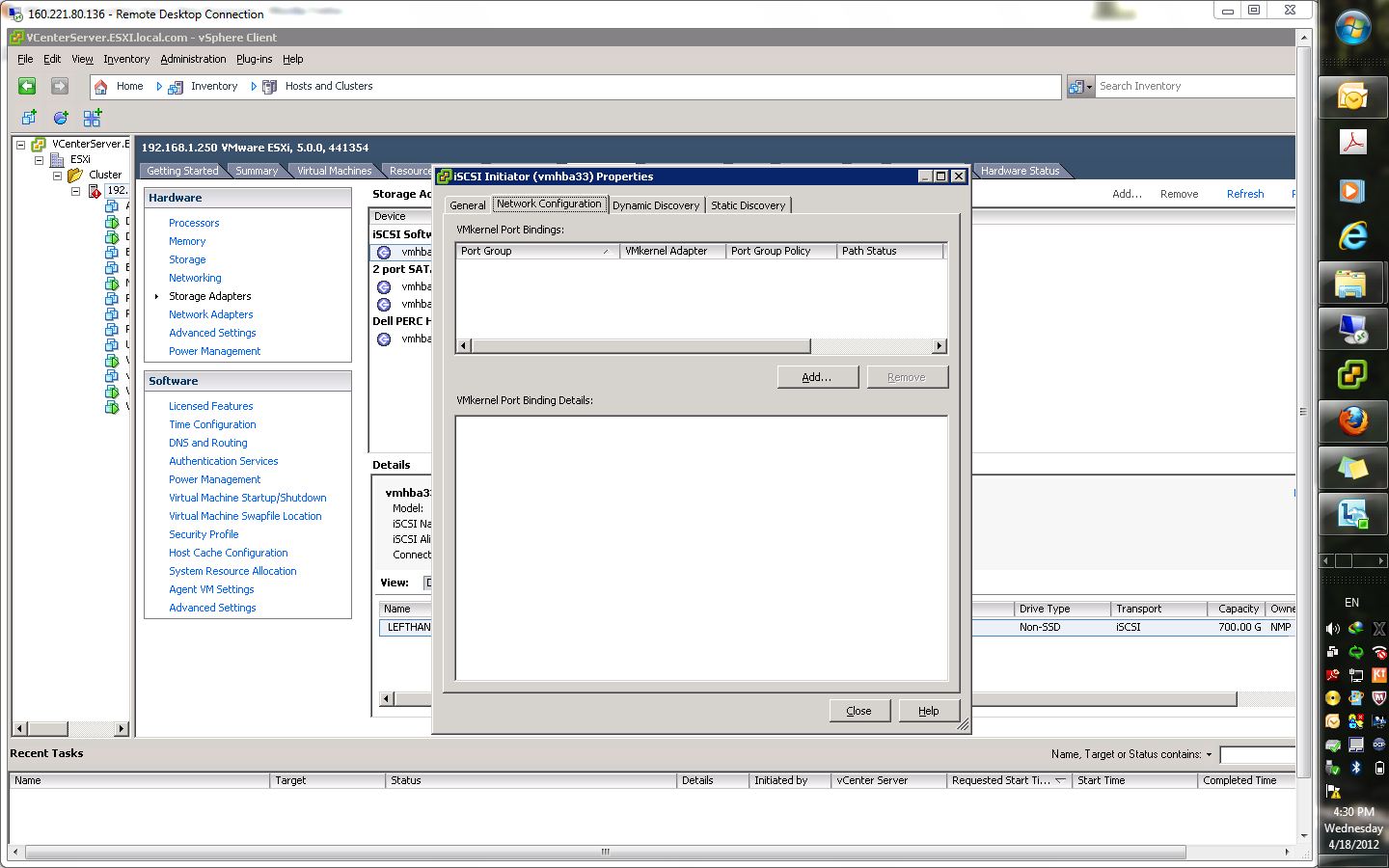Click the Recent Tasks horizontal scrollbar
Viewport: 1389px width, 868px height.
pyautogui.click(x=605, y=853)
